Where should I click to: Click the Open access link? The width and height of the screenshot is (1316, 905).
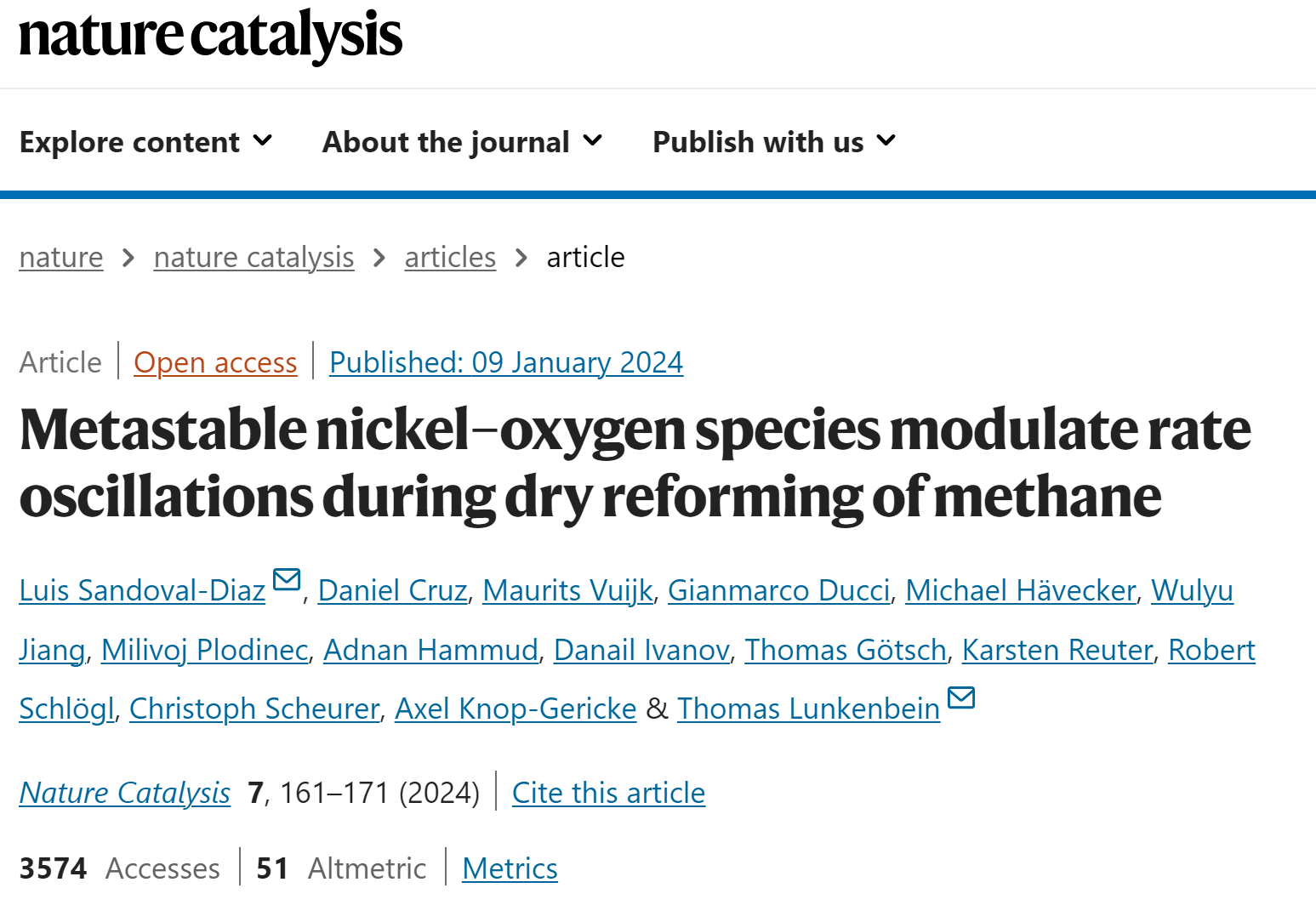pos(215,362)
